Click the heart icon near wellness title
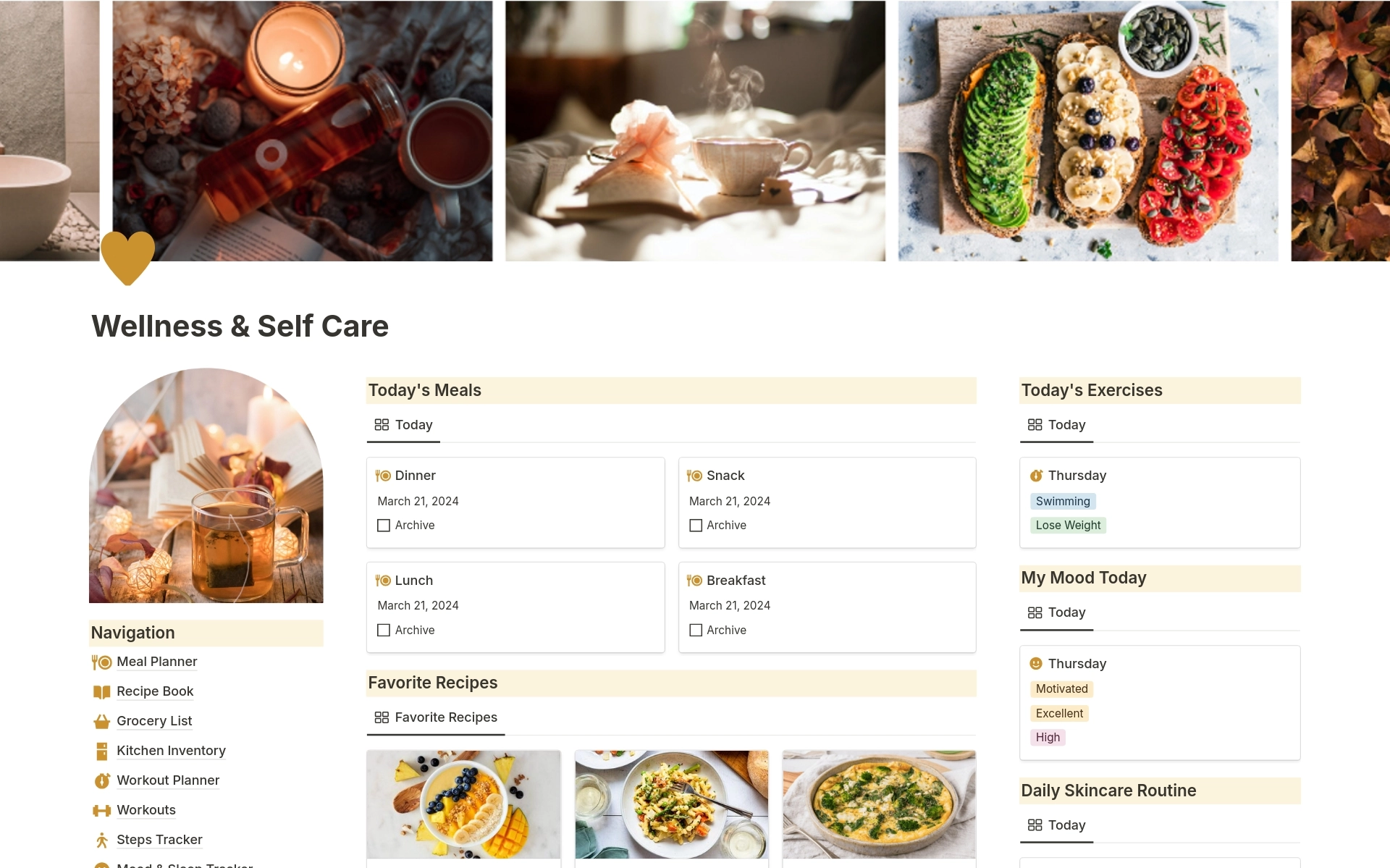 pos(127,258)
